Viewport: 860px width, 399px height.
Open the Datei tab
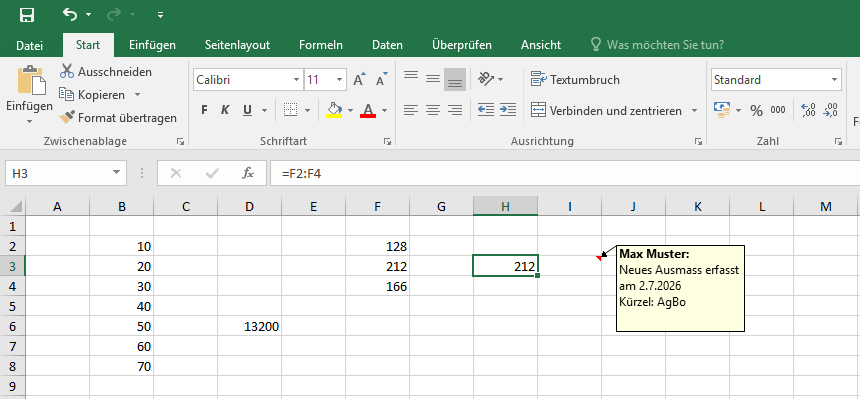click(30, 45)
